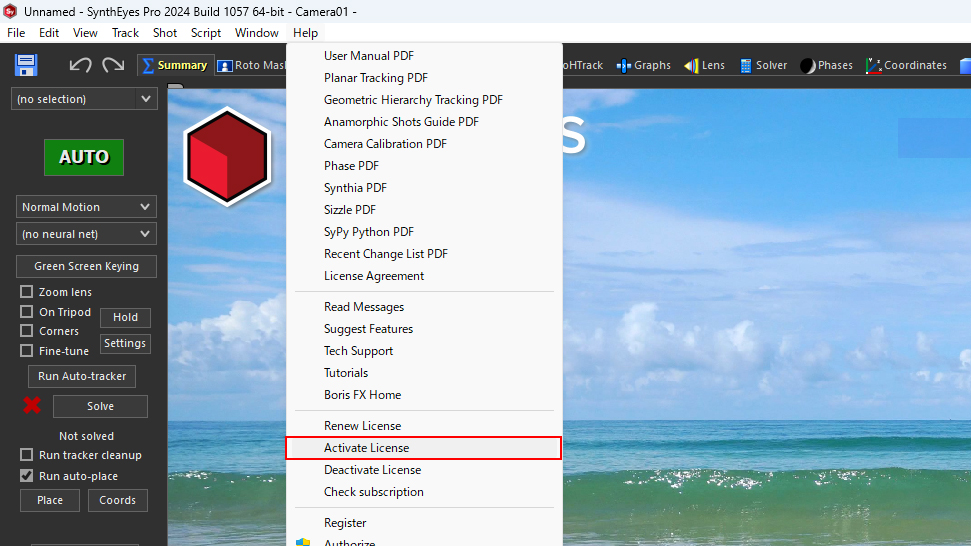Select Register in the Help menu

[x=424, y=522]
